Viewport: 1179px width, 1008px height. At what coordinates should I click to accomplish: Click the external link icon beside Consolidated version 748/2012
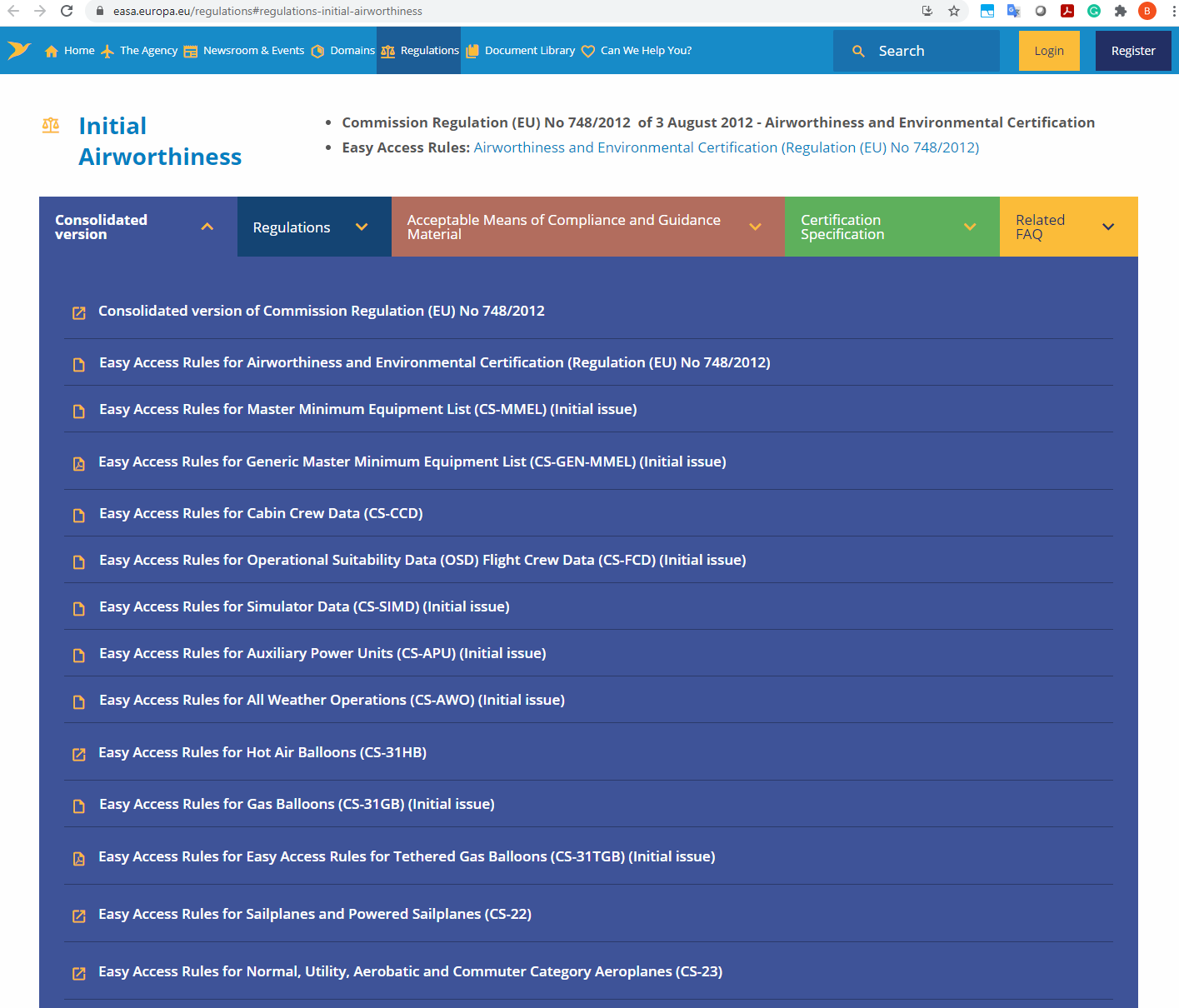79,313
